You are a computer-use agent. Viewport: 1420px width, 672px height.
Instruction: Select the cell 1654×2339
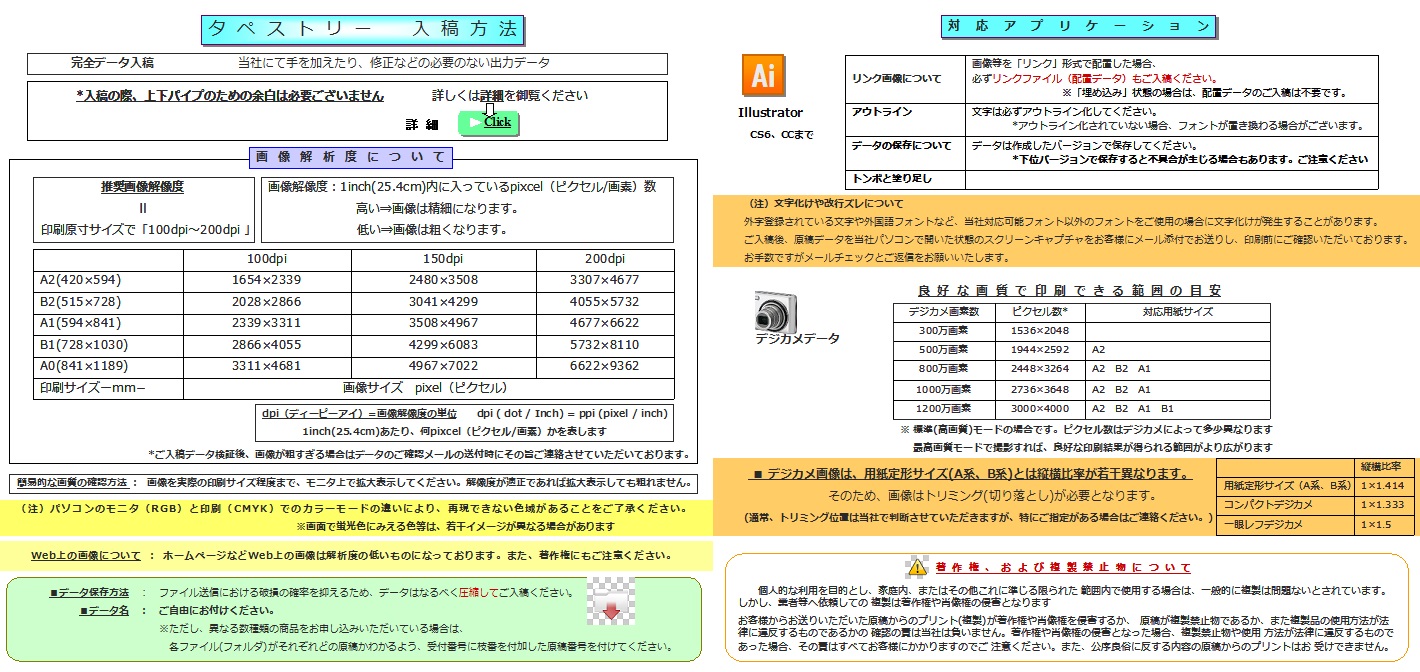coord(267,281)
